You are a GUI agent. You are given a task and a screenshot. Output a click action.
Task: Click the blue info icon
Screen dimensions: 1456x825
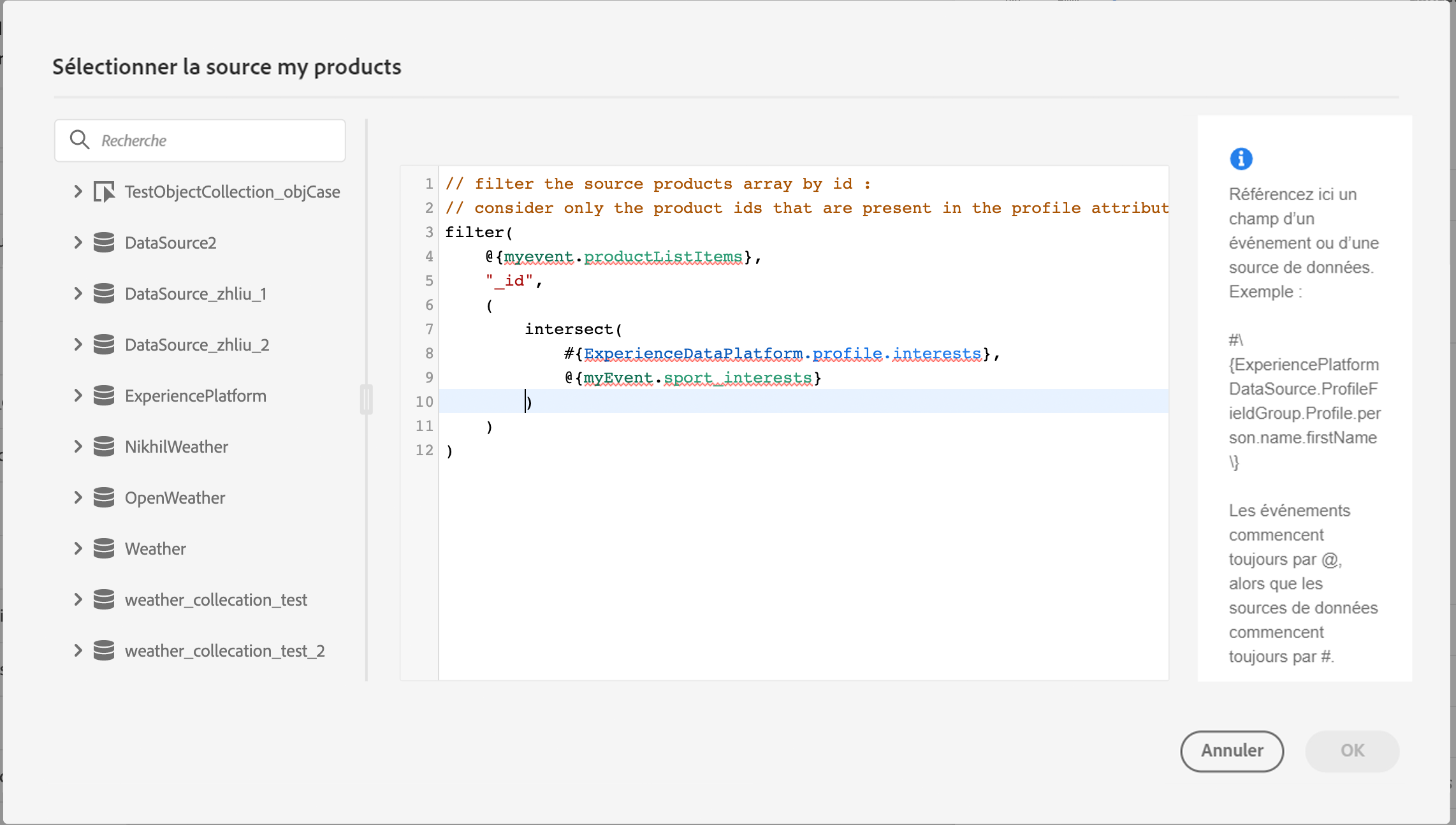coord(1241,159)
